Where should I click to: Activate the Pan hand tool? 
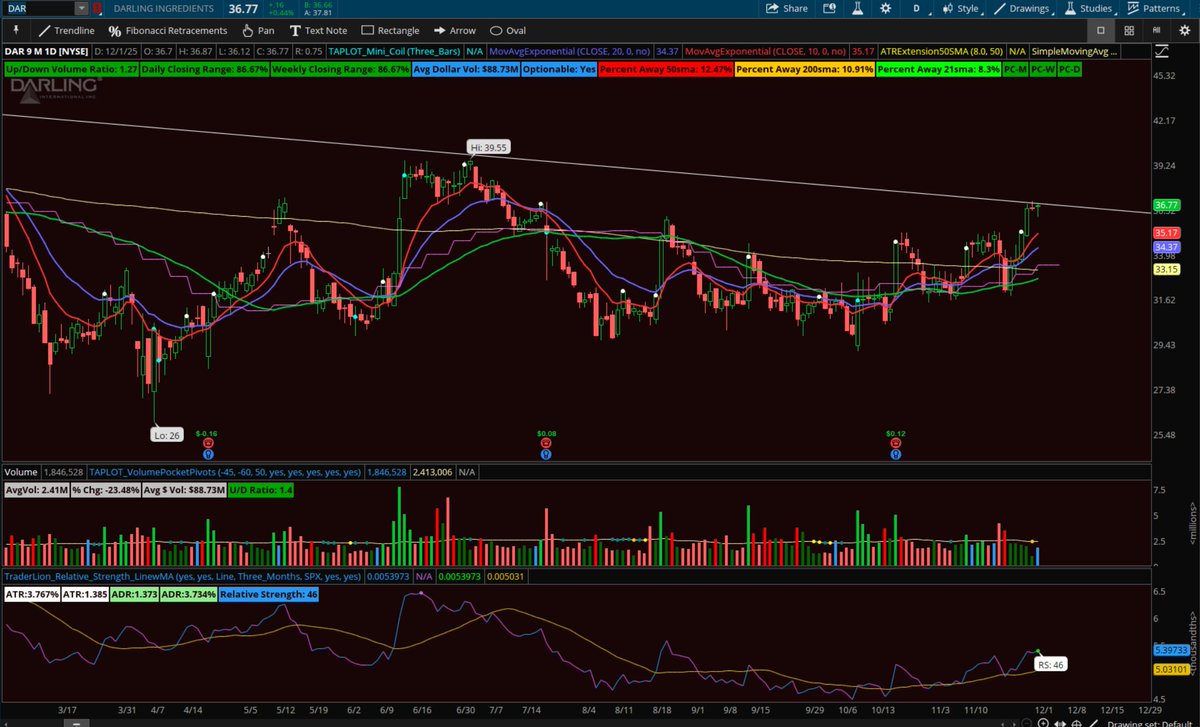pos(258,31)
